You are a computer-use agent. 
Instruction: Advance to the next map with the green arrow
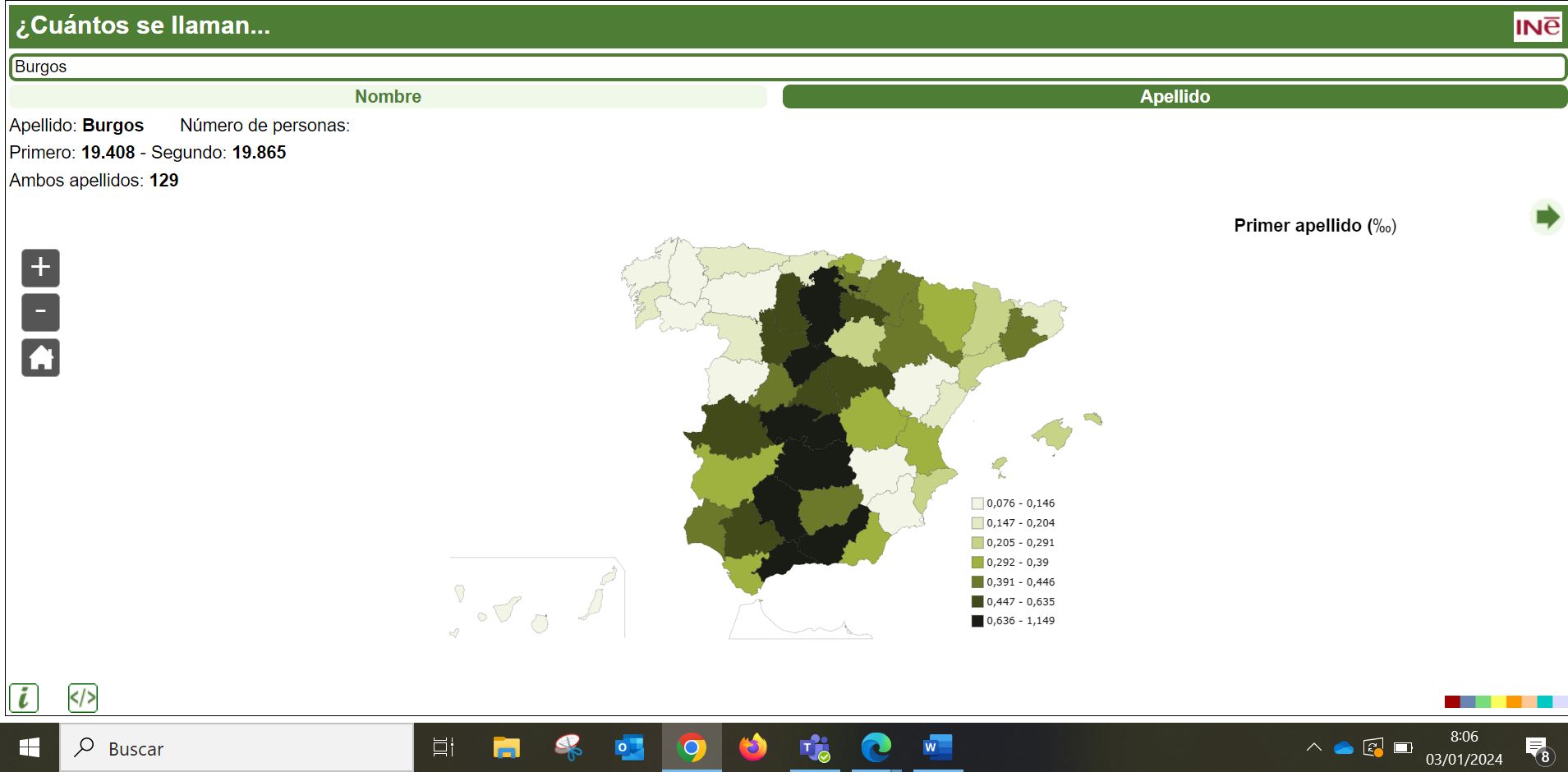pos(1547,217)
